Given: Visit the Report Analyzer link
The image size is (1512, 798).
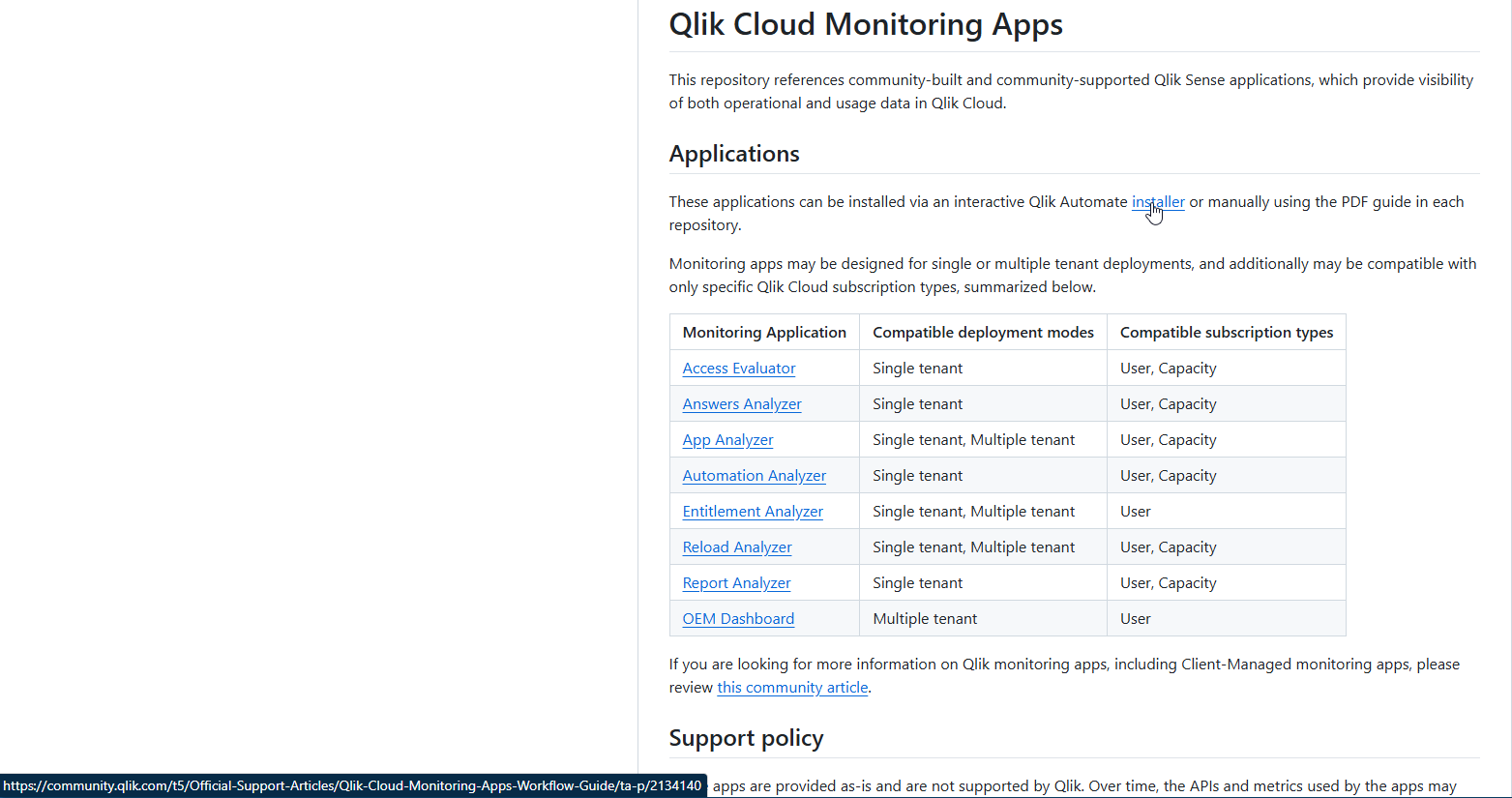Looking at the screenshot, I should (x=736, y=583).
